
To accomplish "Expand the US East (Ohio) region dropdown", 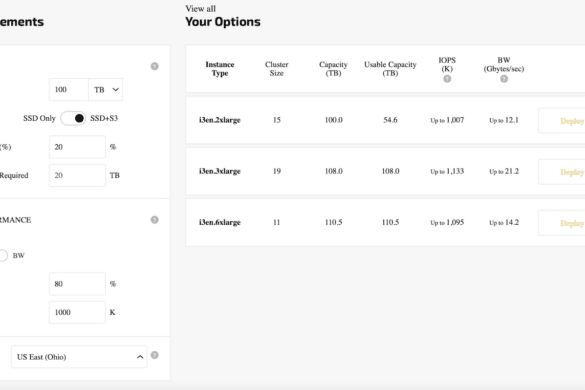I will 79,357.
